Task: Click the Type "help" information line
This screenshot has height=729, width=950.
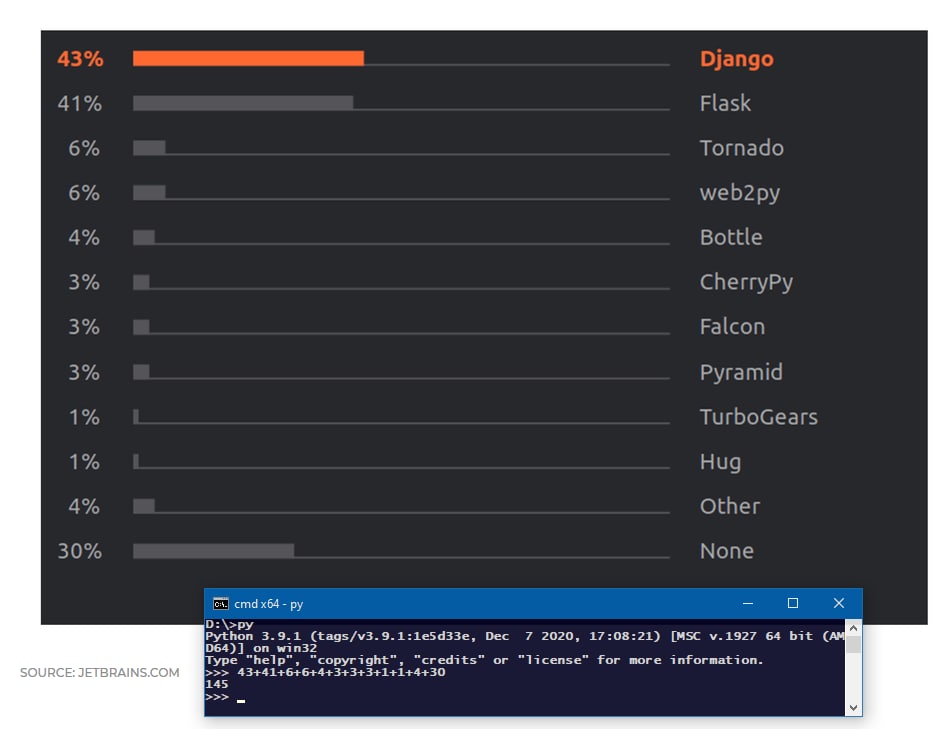Action: coord(484,660)
